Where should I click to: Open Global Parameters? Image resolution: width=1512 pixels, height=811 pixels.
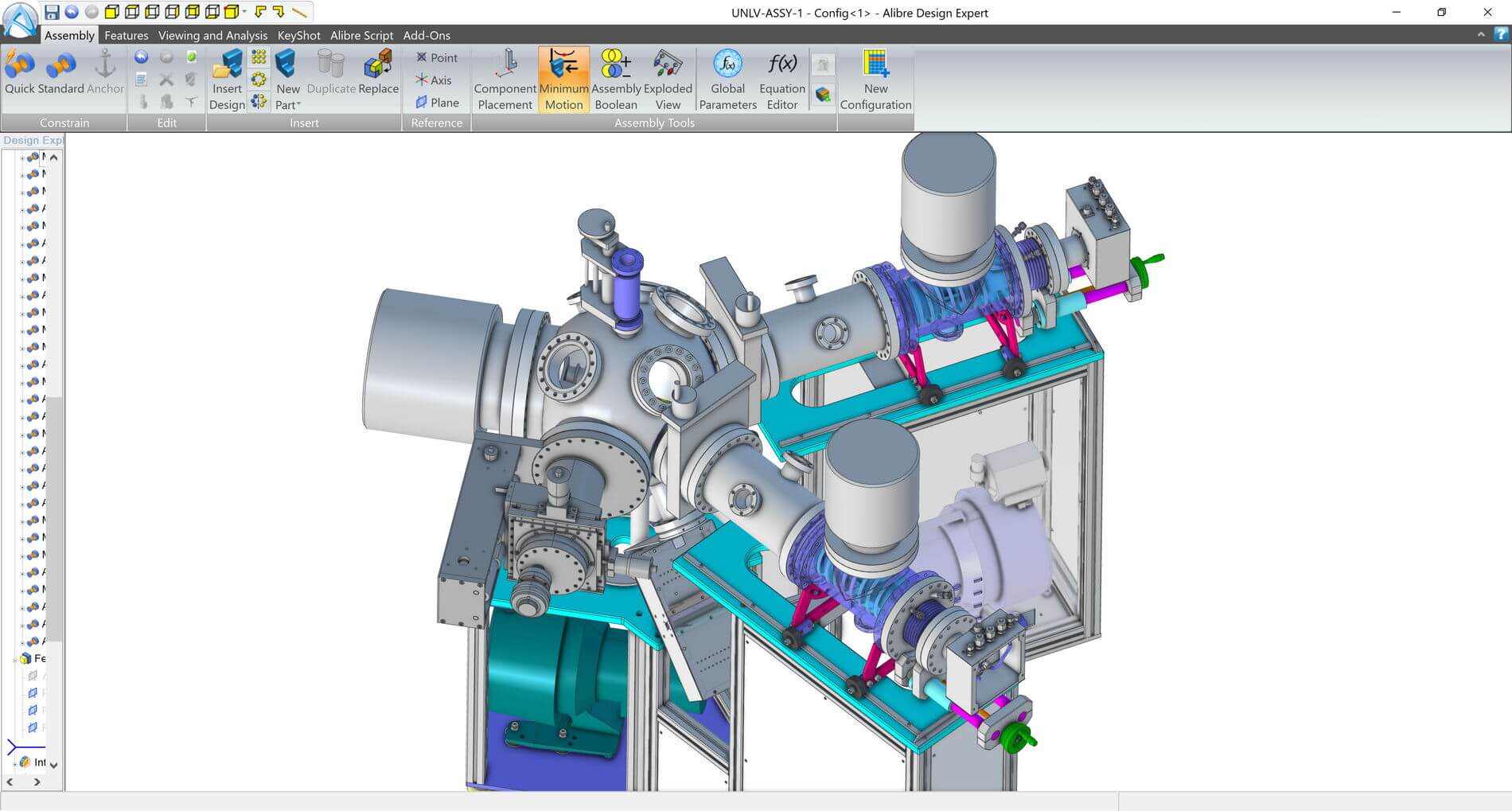click(x=727, y=80)
